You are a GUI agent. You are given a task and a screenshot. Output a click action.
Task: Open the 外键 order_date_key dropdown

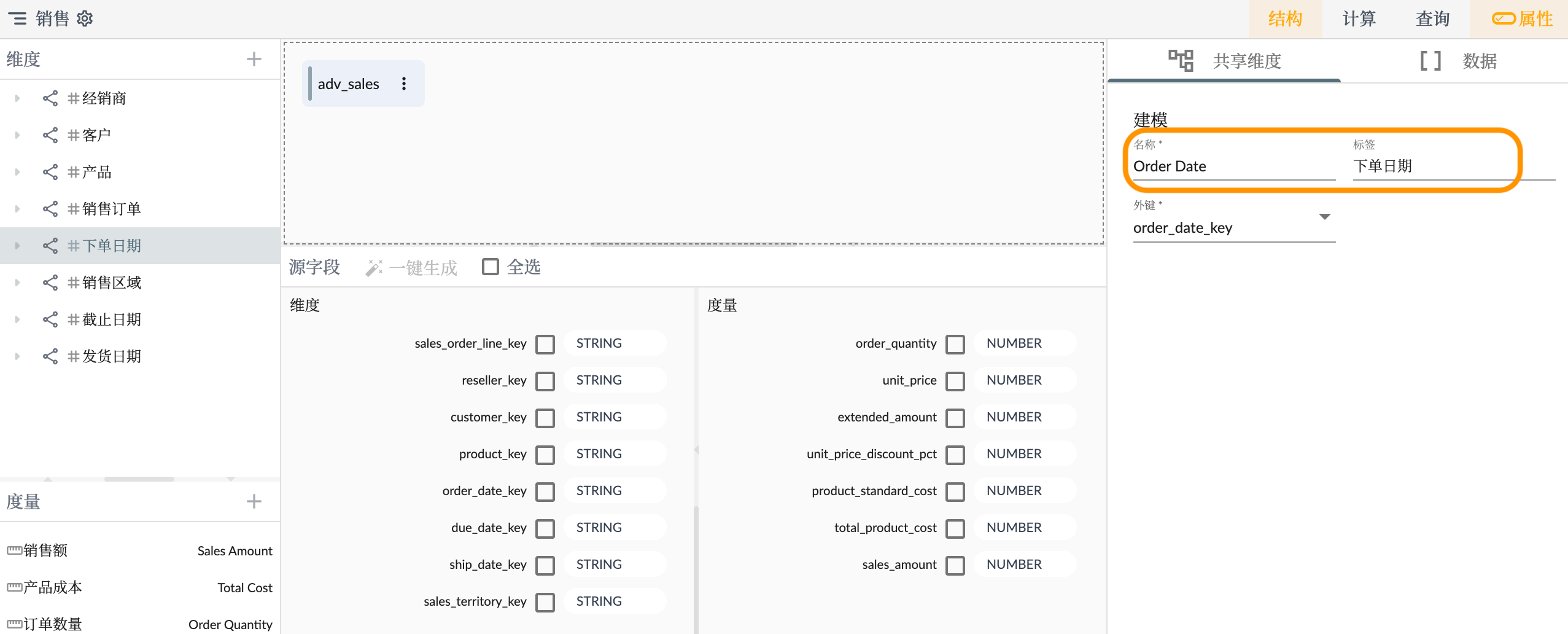(x=1324, y=217)
